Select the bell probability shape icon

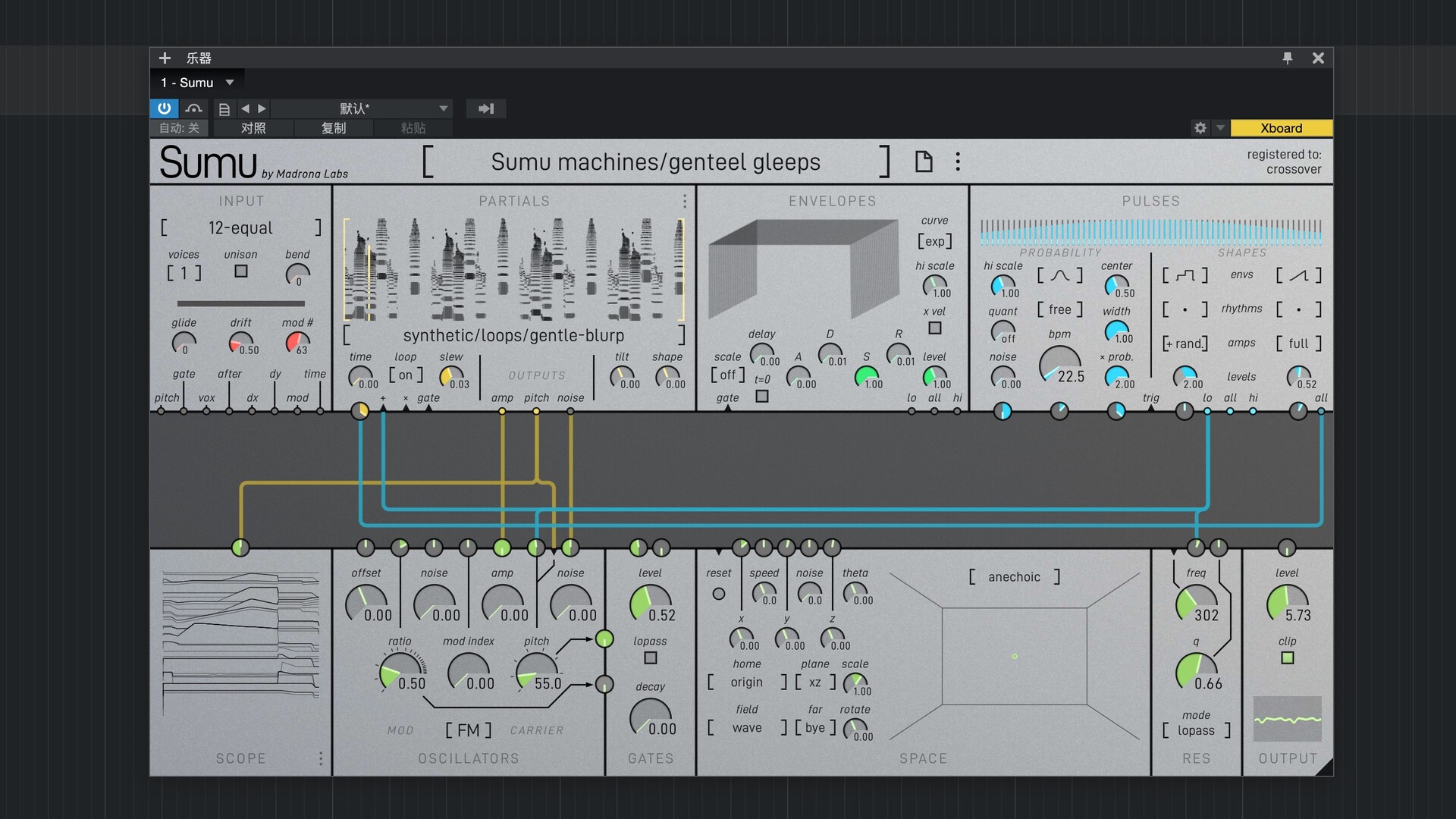coord(1060,275)
